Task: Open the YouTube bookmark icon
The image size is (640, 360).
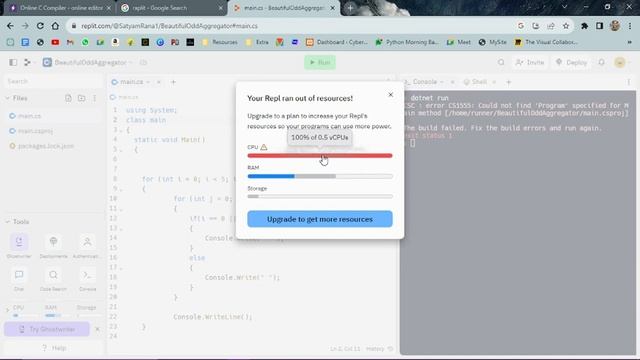Action: 55,42
